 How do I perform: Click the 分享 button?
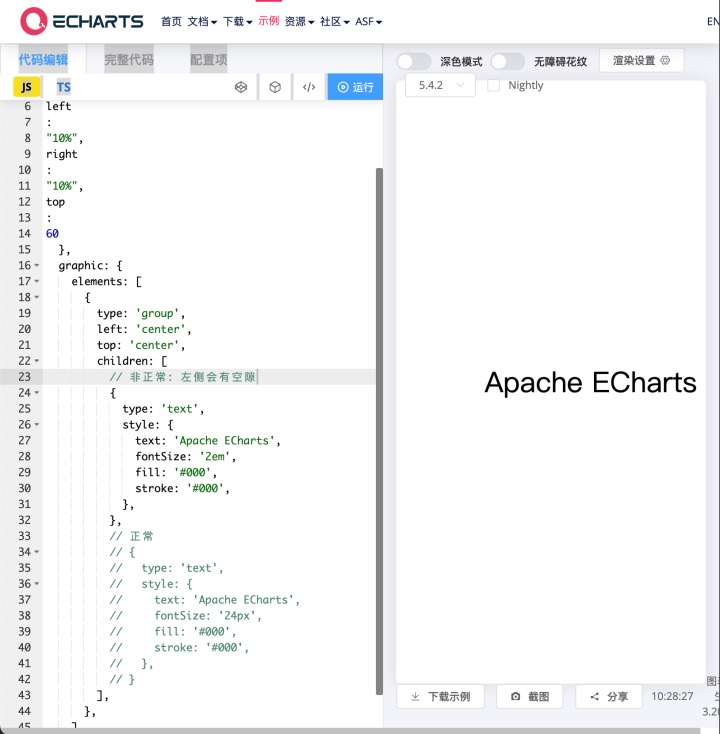coord(609,697)
